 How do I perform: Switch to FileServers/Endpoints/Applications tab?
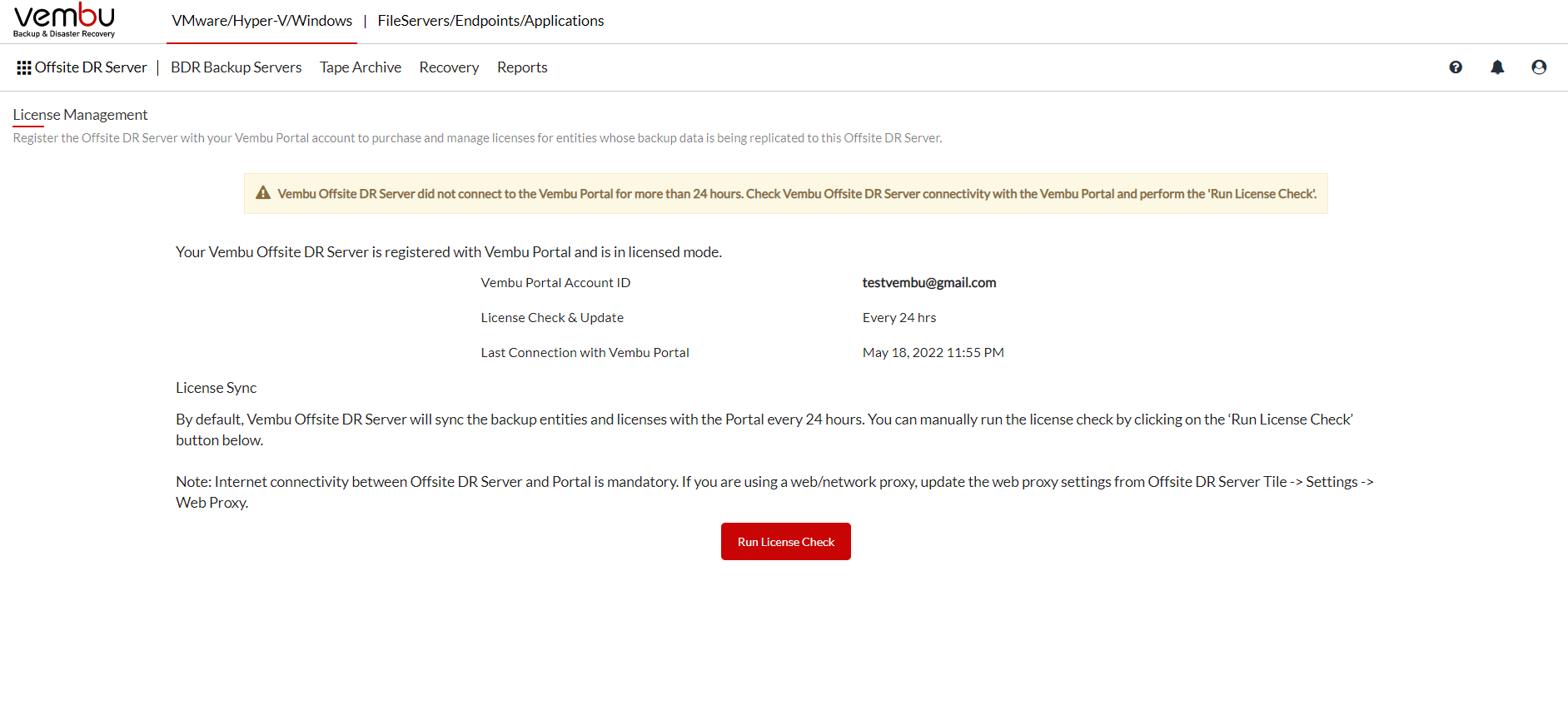[x=490, y=21]
